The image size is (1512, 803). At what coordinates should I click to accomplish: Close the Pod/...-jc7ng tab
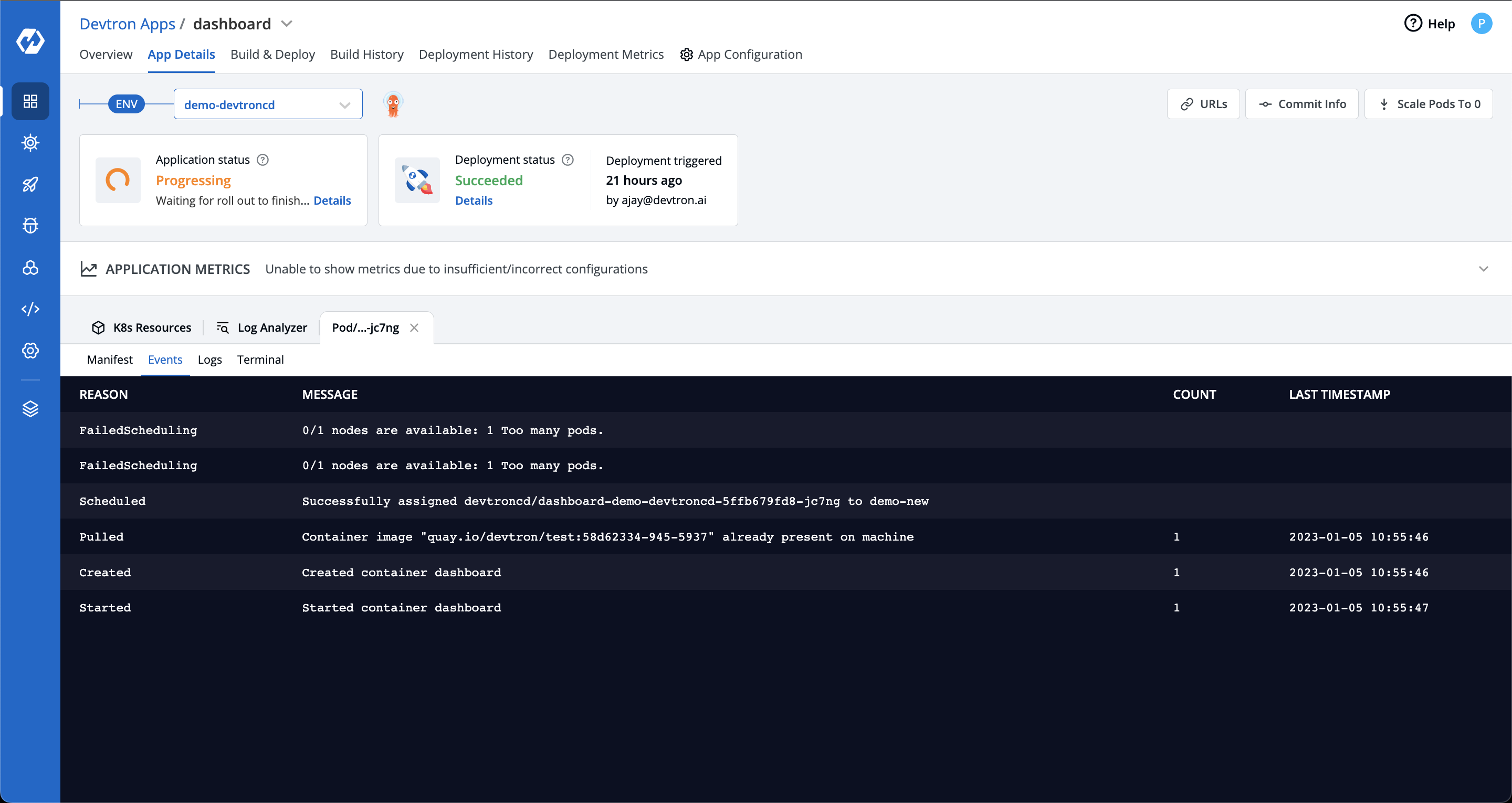[x=414, y=327]
